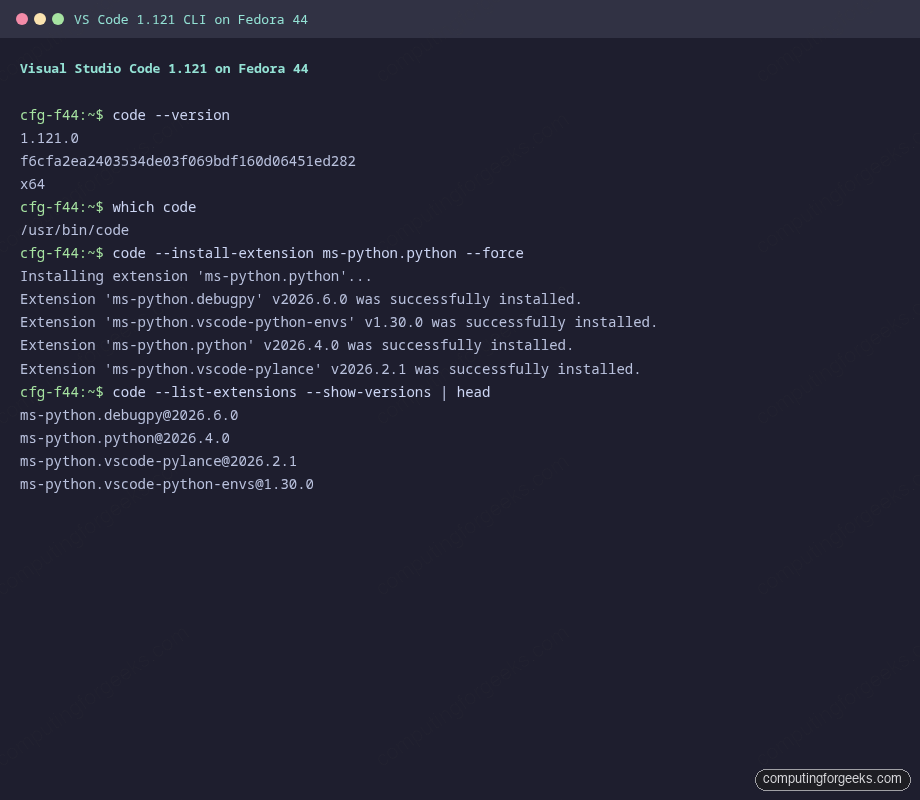Click the 'x64' architecture line
Viewport: 920px width, 800px height.
pyautogui.click(x=32, y=184)
